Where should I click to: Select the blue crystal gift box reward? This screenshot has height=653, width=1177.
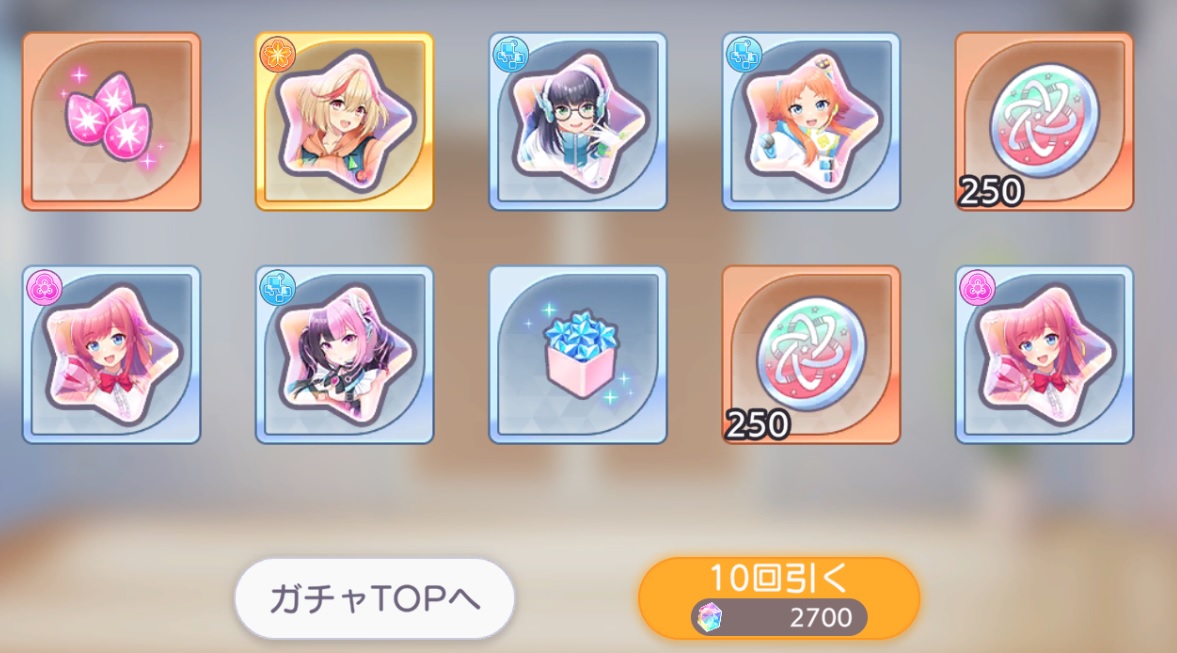[x=578, y=354]
